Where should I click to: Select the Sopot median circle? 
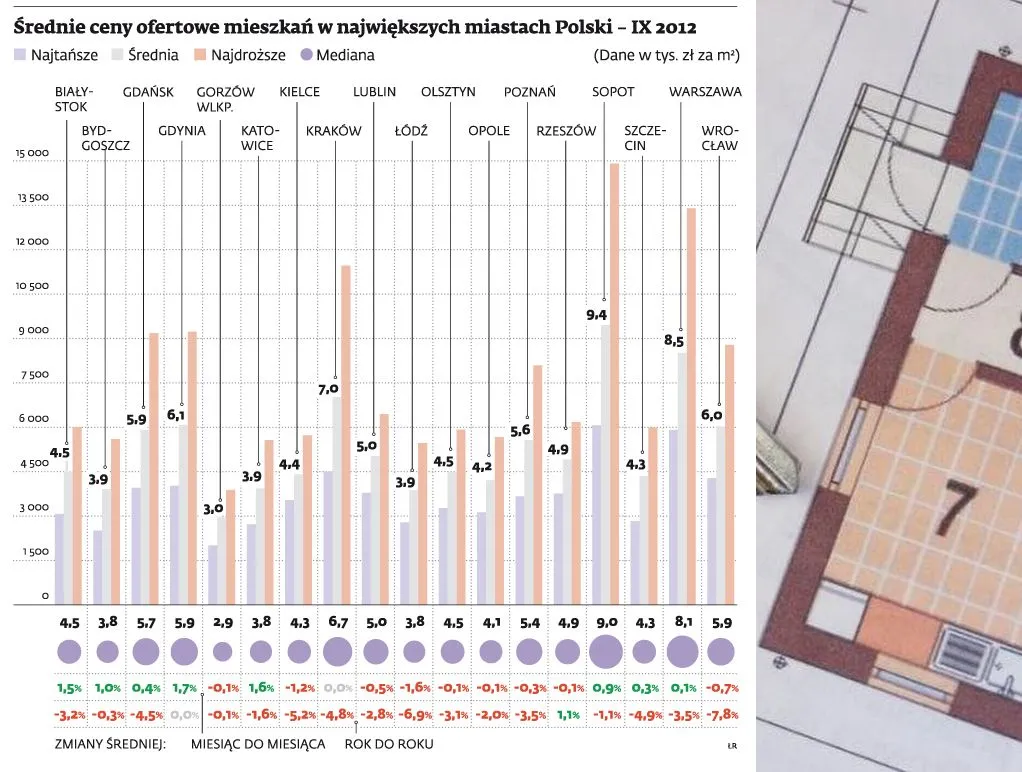[x=606, y=652]
